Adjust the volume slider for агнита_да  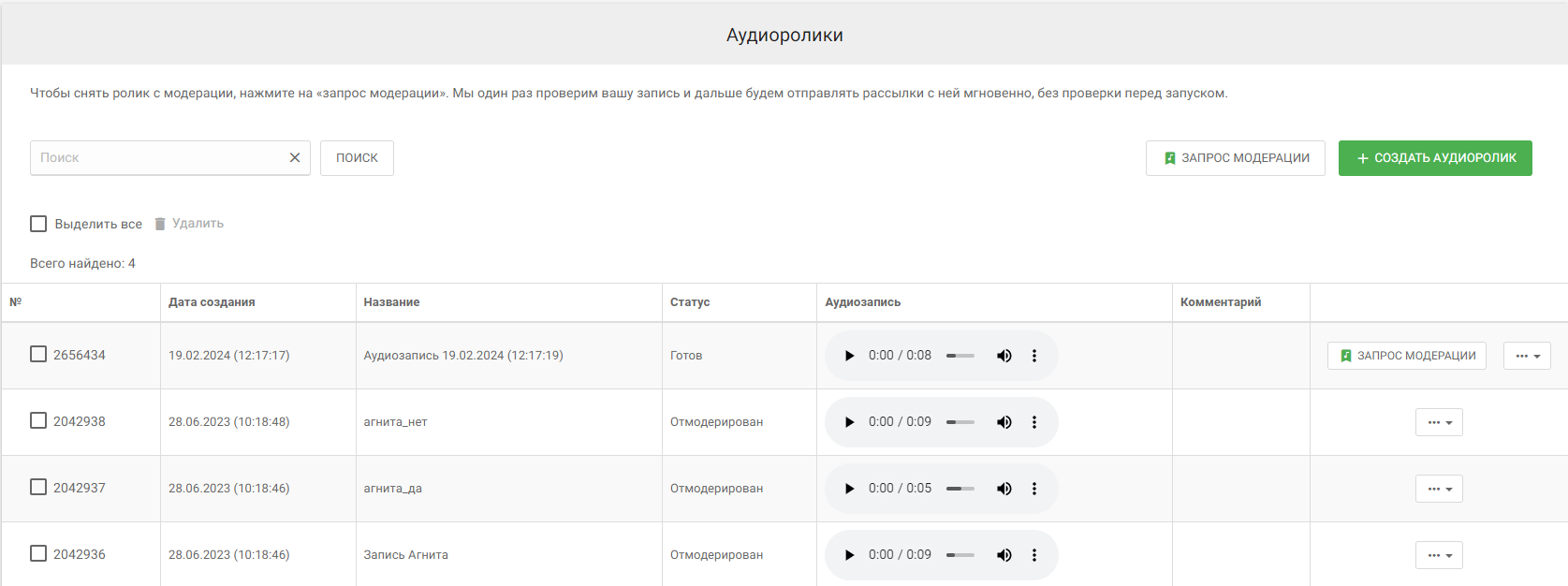point(960,489)
